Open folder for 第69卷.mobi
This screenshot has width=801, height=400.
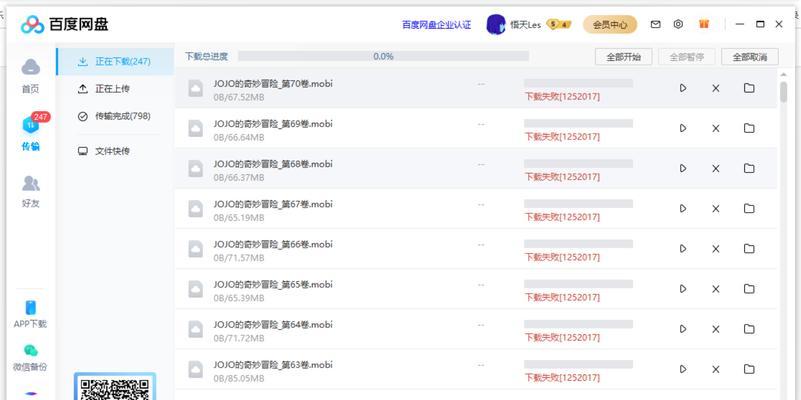[749, 128]
